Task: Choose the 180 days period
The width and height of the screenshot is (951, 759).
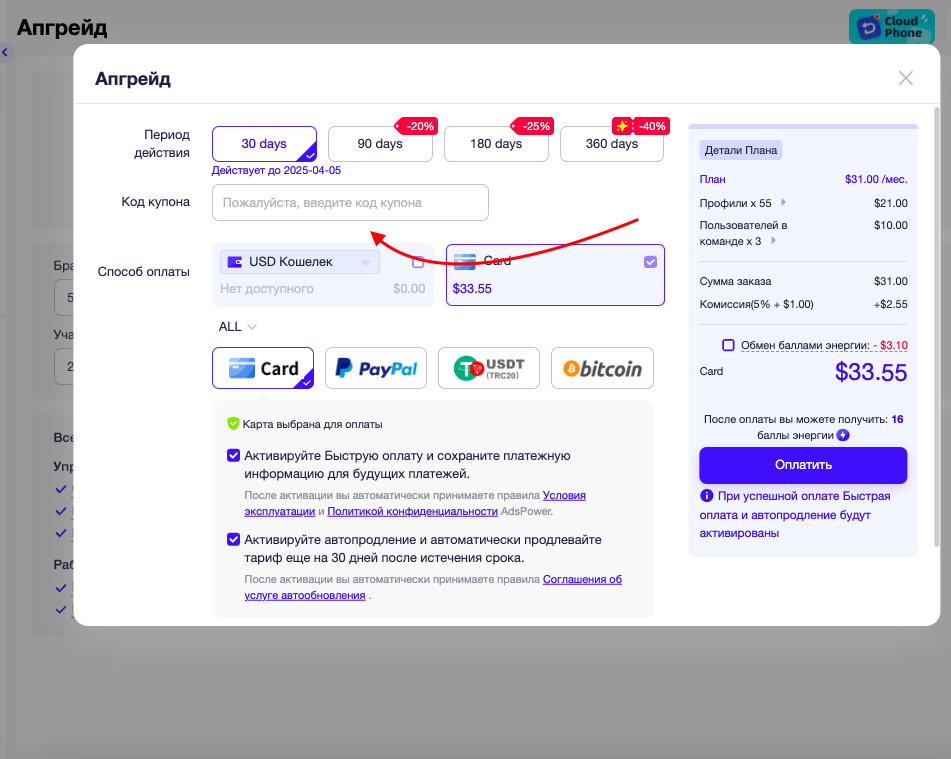Action: [496, 144]
